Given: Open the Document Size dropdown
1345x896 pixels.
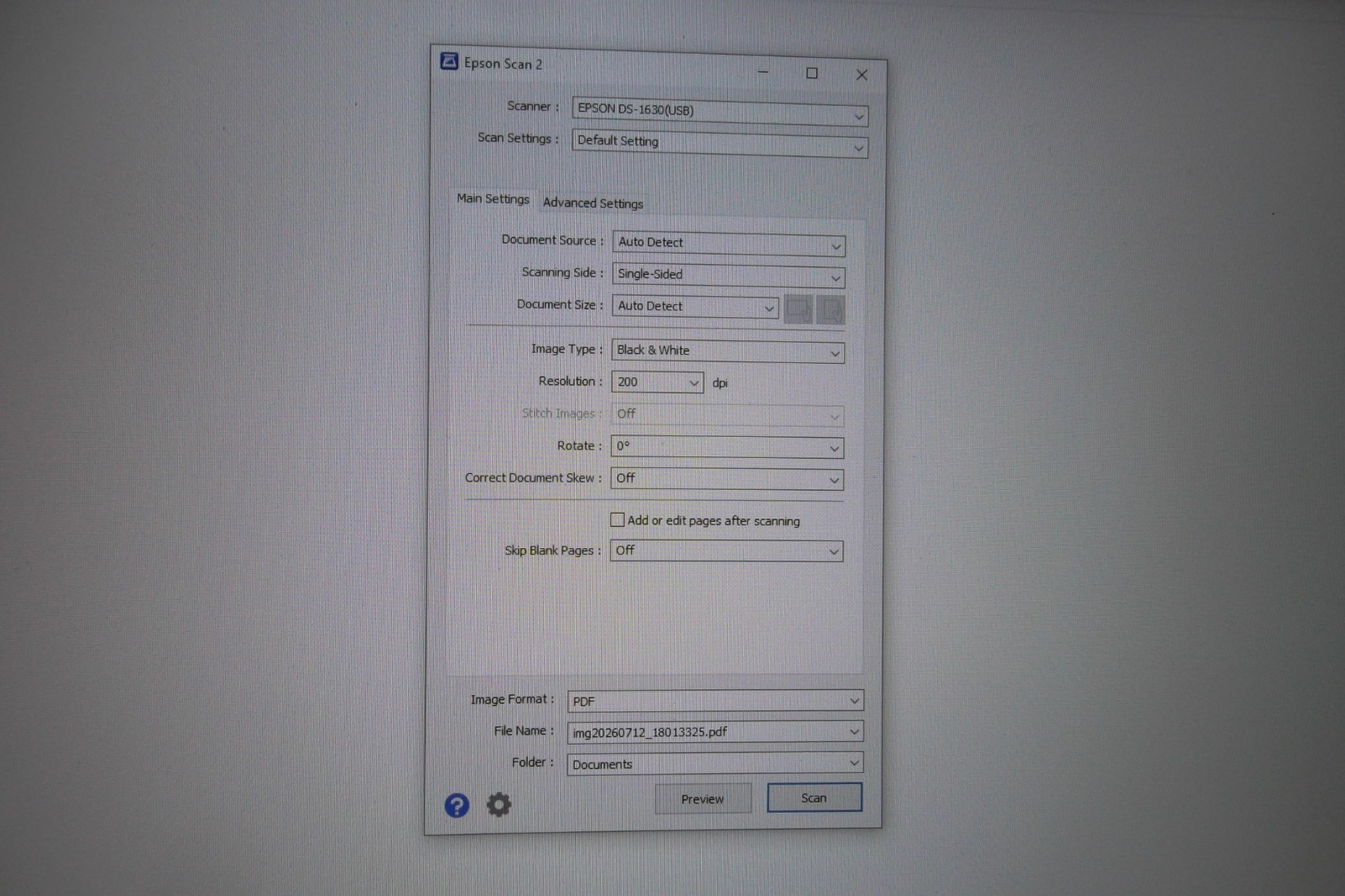Looking at the screenshot, I should [695, 307].
